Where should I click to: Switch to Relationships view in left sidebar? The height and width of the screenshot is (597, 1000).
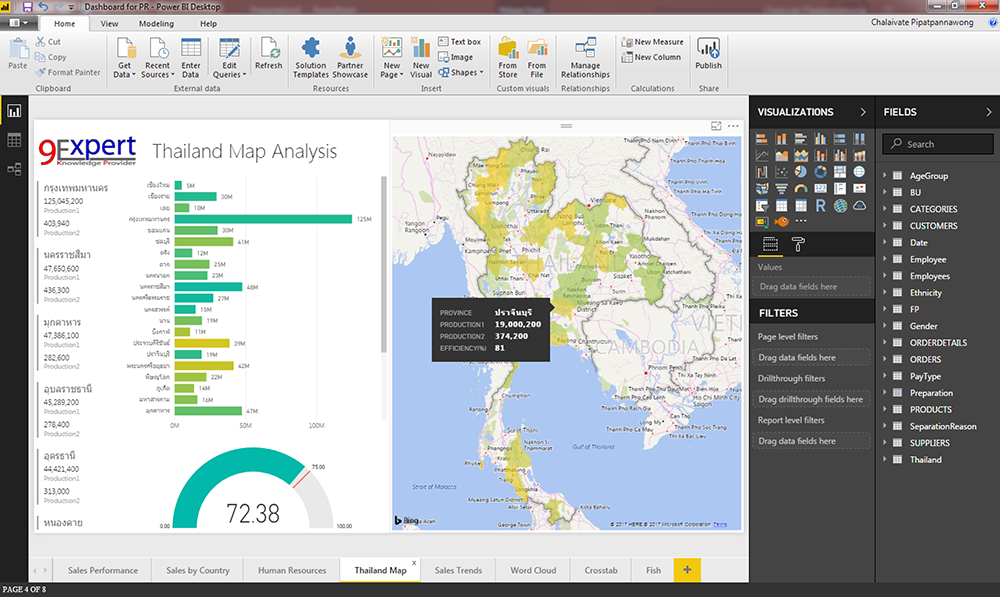coord(14,169)
